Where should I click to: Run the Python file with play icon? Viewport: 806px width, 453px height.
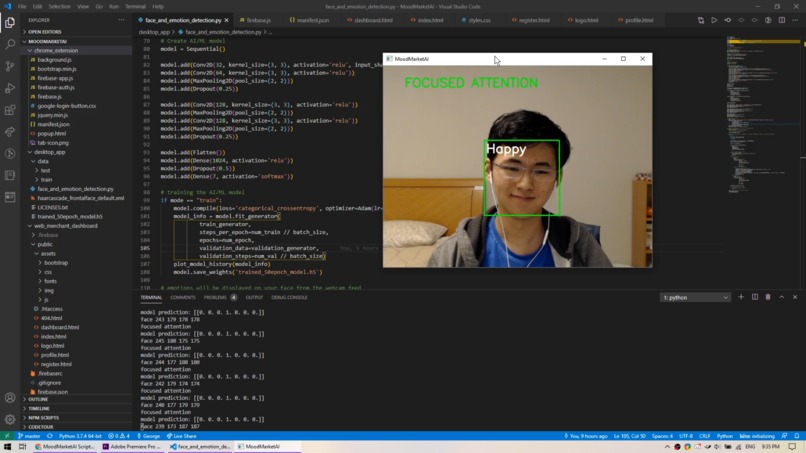click(x=714, y=20)
